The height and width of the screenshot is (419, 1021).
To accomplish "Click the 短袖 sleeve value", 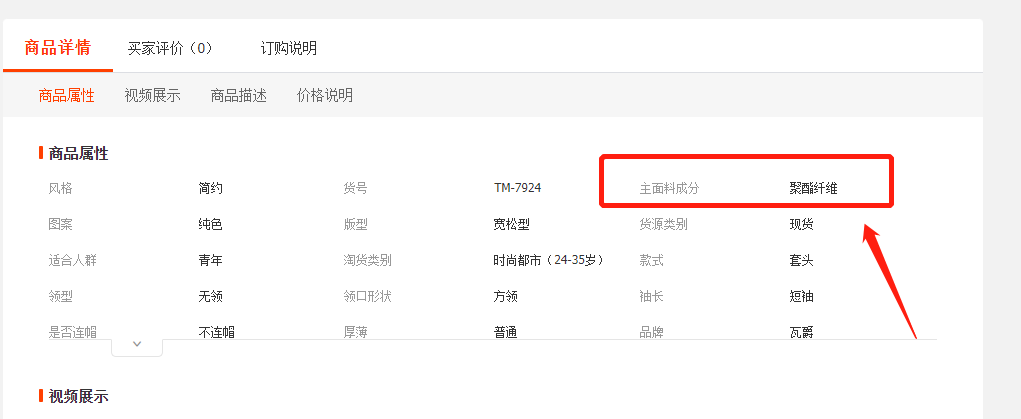I will [801, 296].
